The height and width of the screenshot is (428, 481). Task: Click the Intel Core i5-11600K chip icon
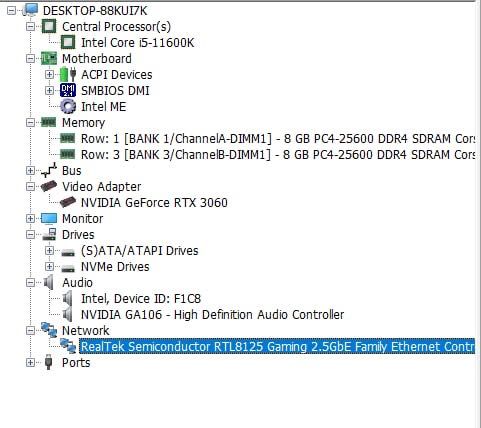[x=68, y=42]
